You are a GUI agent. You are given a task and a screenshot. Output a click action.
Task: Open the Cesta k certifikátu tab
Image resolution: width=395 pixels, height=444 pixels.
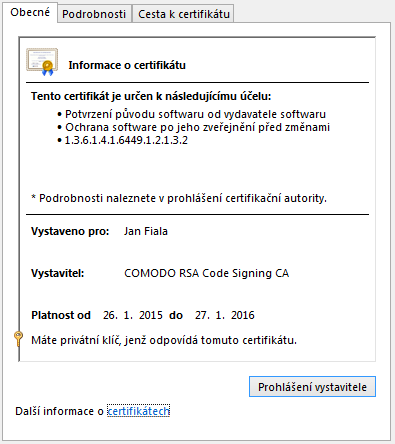pos(184,14)
